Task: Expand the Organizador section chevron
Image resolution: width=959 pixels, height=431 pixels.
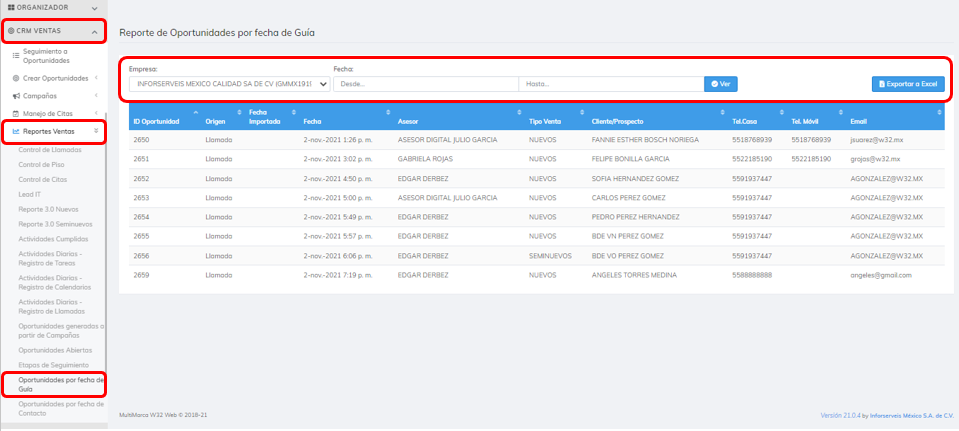Action: pos(94,8)
